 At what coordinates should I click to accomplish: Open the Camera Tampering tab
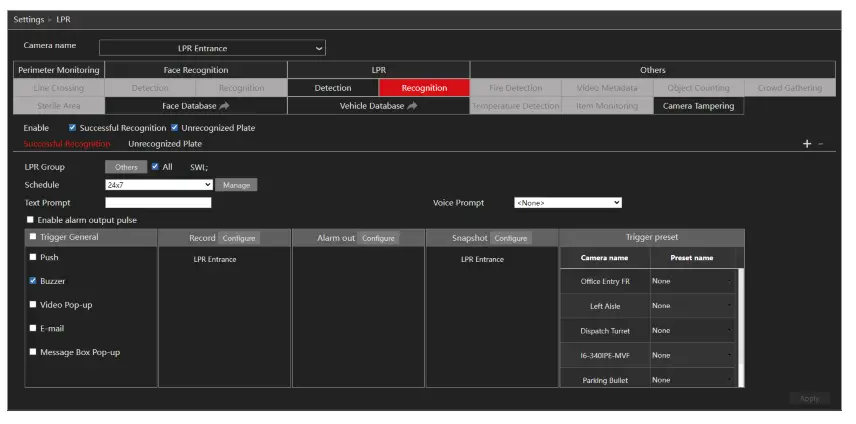pyautogui.click(x=698, y=106)
